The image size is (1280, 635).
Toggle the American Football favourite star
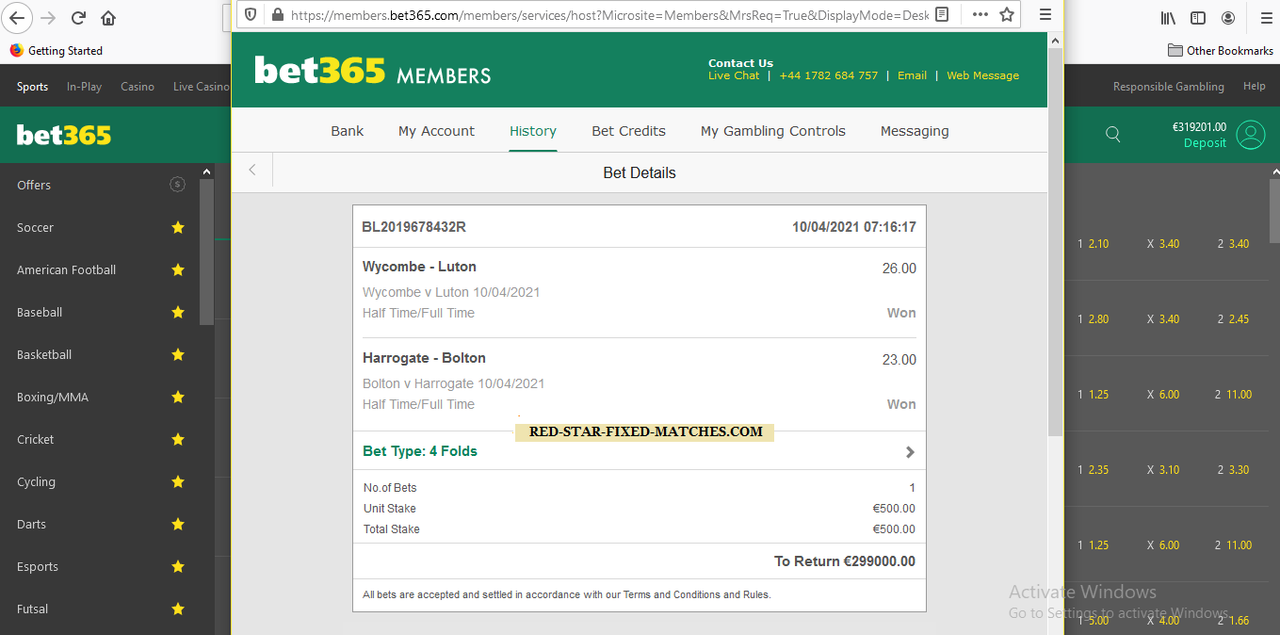point(178,270)
